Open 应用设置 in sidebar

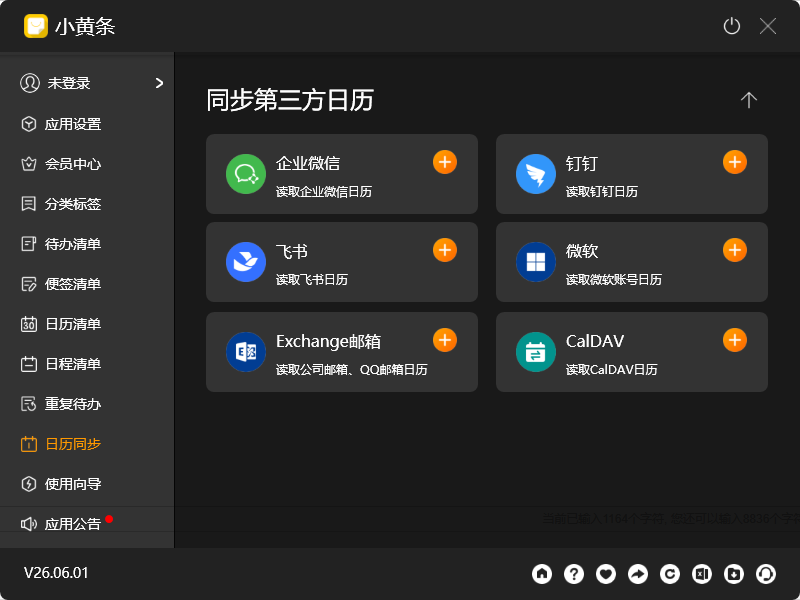point(87,124)
